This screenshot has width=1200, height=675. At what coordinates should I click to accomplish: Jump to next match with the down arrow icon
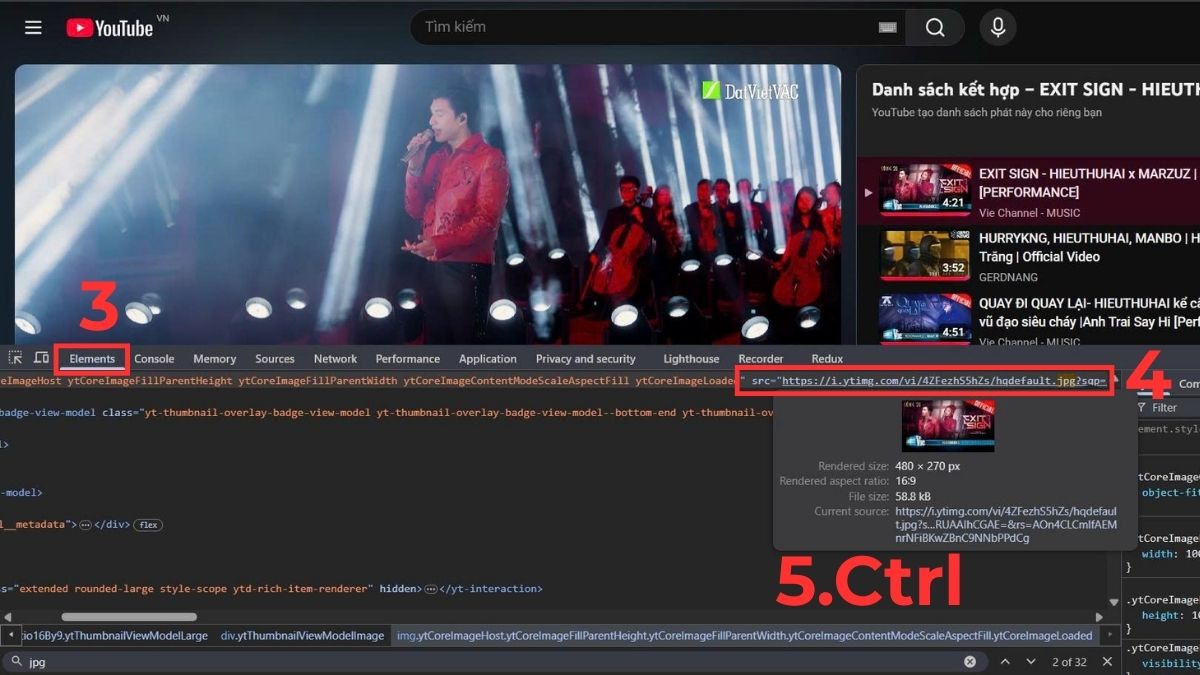coord(1030,661)
